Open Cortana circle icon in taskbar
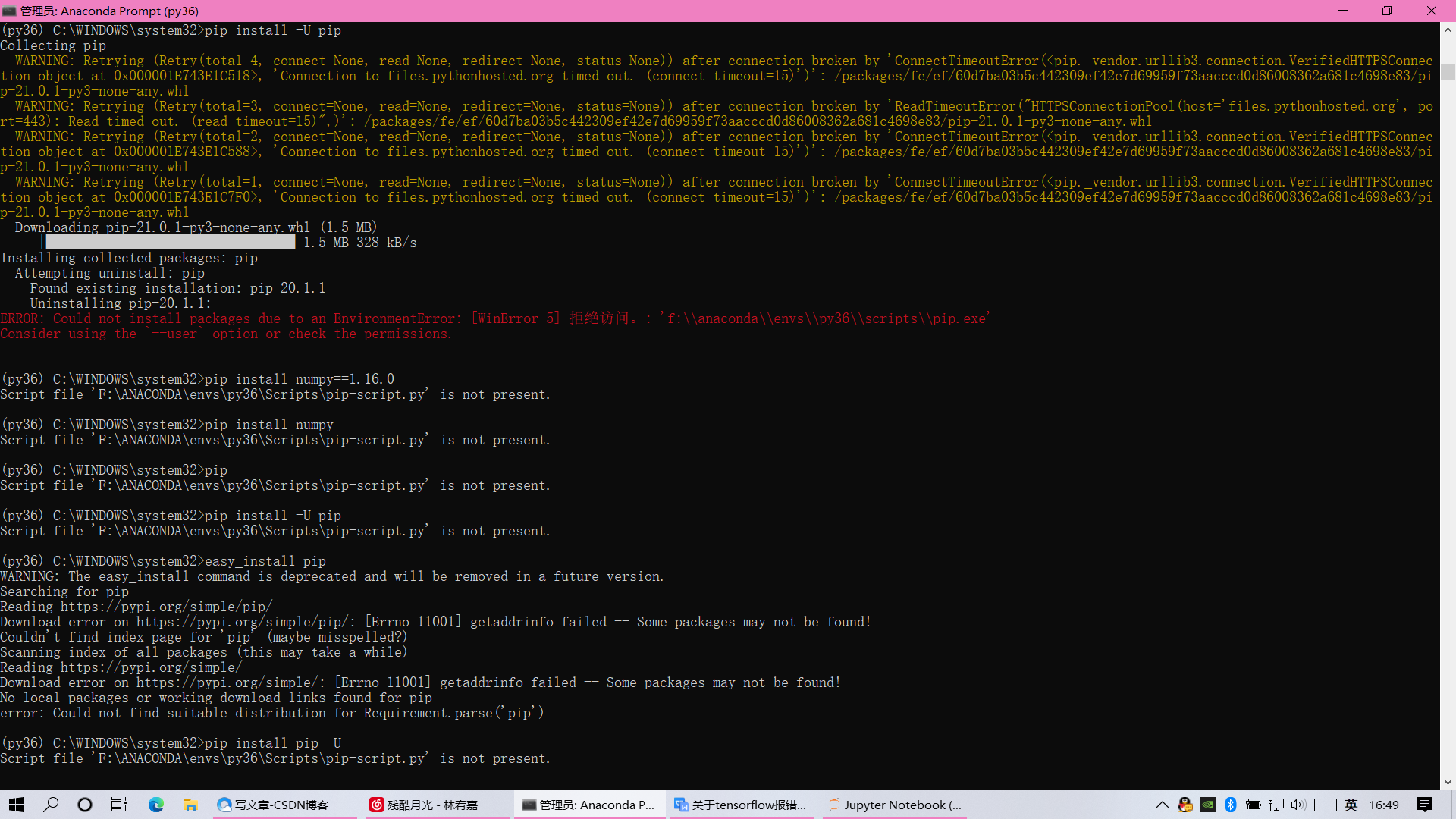 (x=85, y=805)
